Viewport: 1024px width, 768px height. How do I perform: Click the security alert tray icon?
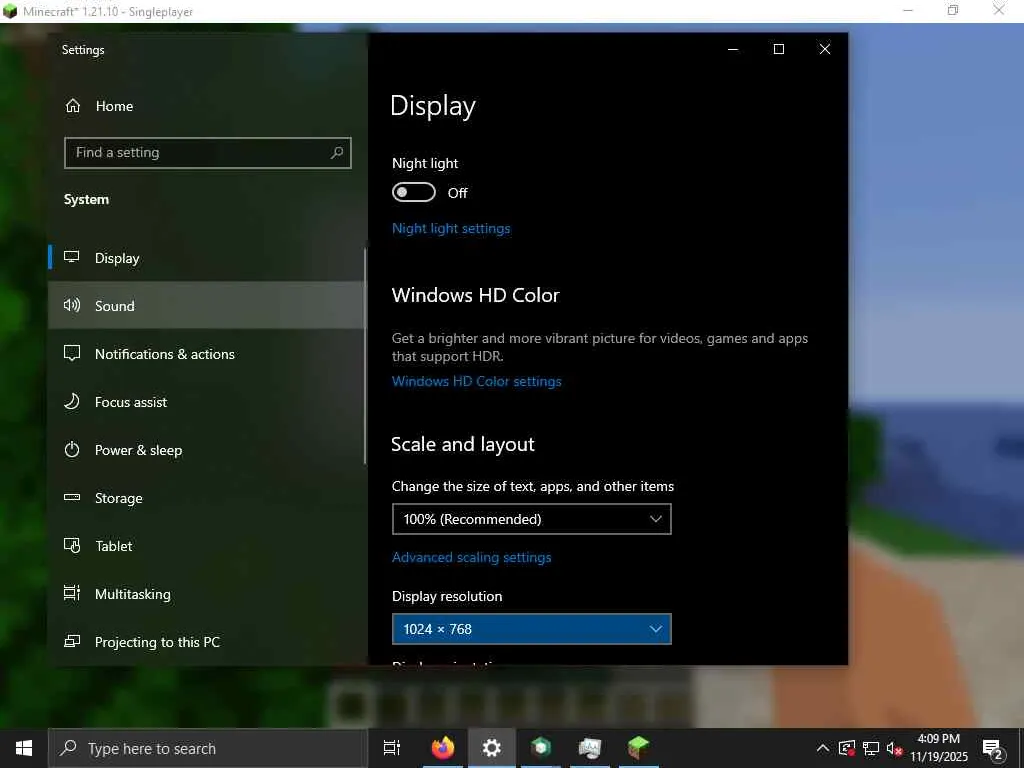pyautogui.click(x=847, y=748)
